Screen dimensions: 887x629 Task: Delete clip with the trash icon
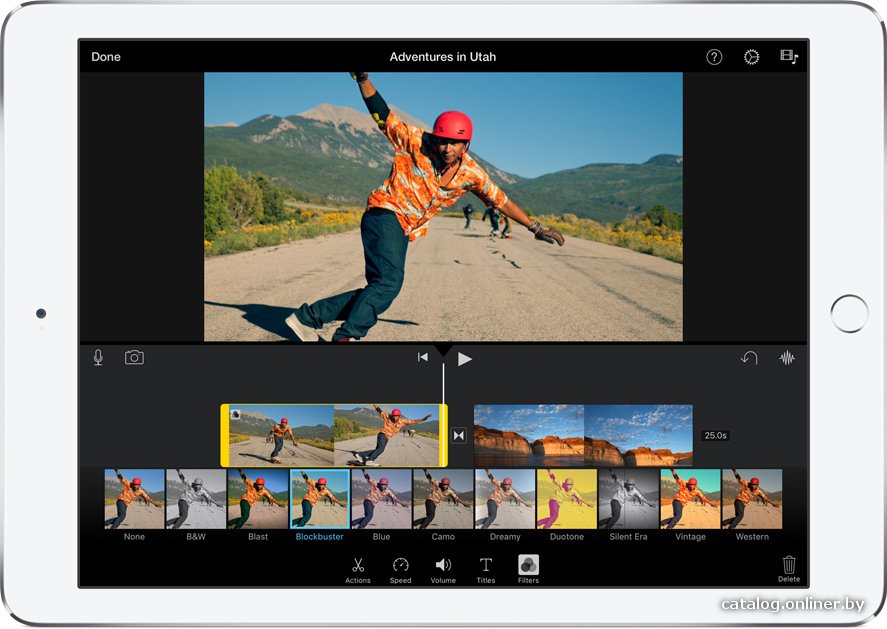tap(789, 568)
